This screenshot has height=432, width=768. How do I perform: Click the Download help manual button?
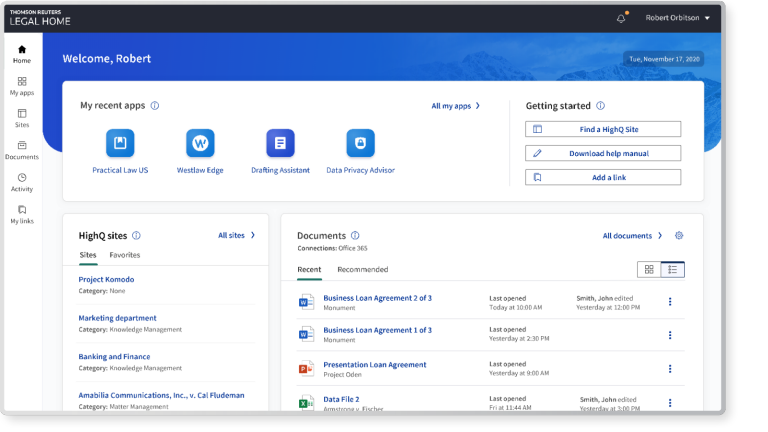(603, 153)
